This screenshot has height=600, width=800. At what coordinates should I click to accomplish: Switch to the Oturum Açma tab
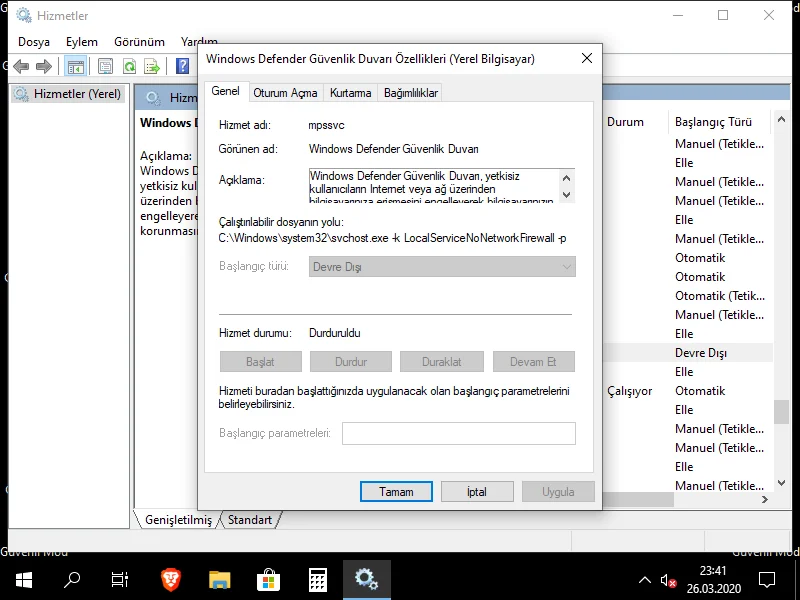tap(285, 93)
